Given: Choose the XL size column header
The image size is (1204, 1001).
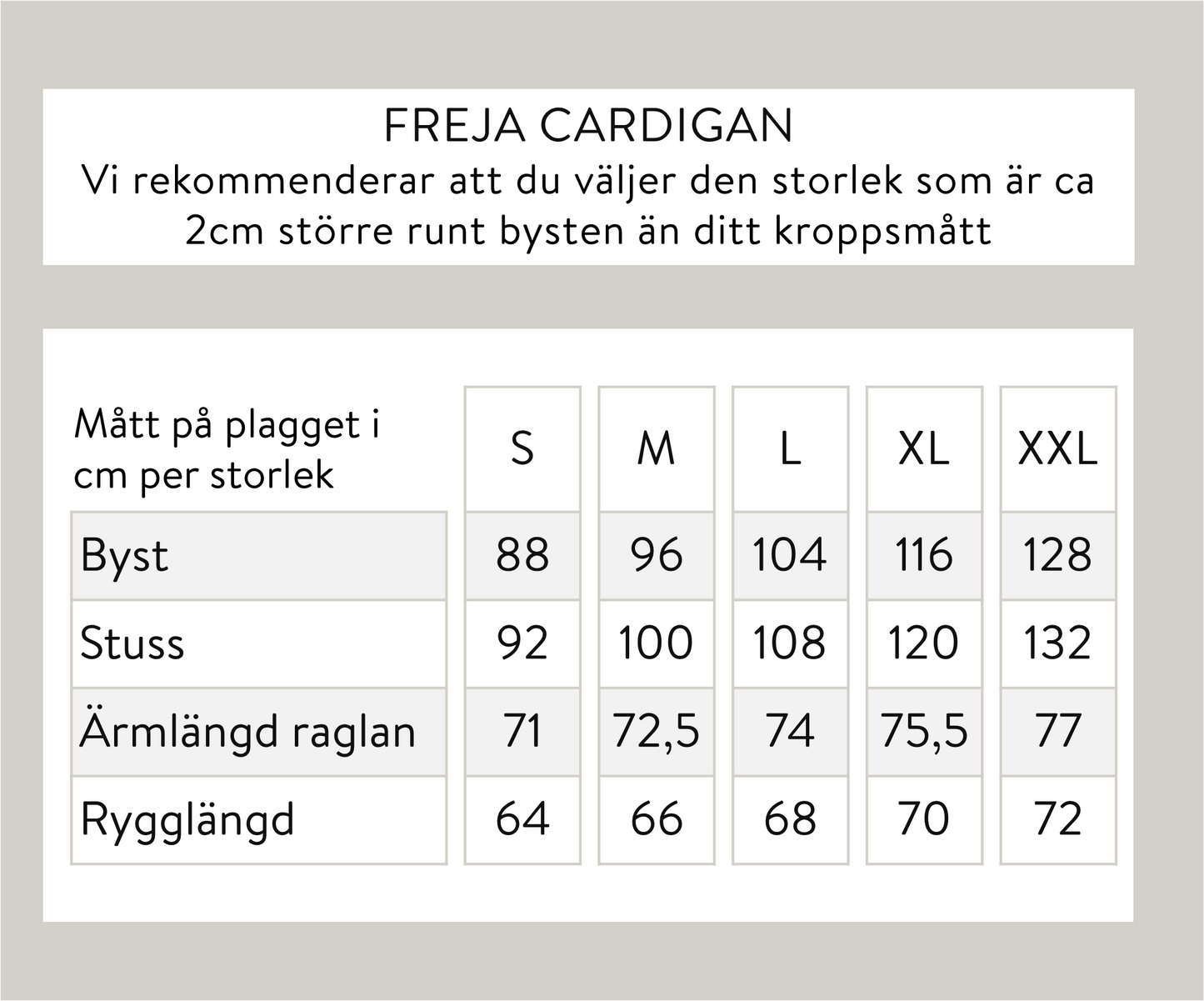Looking at the screenshot, I should (924, 449).
